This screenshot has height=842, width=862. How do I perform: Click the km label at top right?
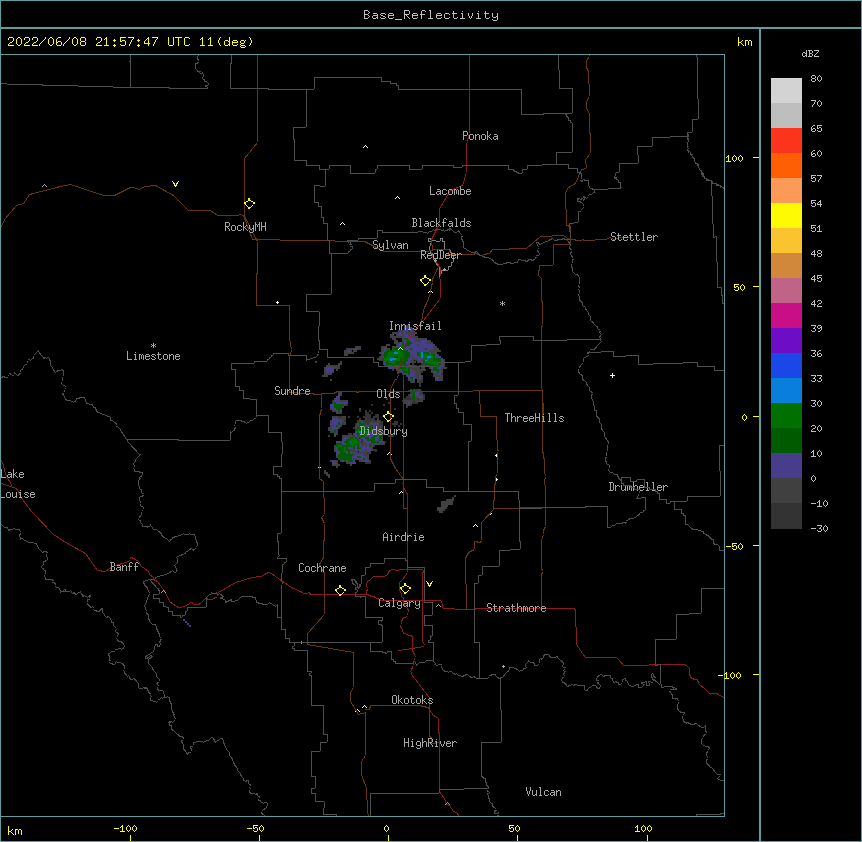744,42
